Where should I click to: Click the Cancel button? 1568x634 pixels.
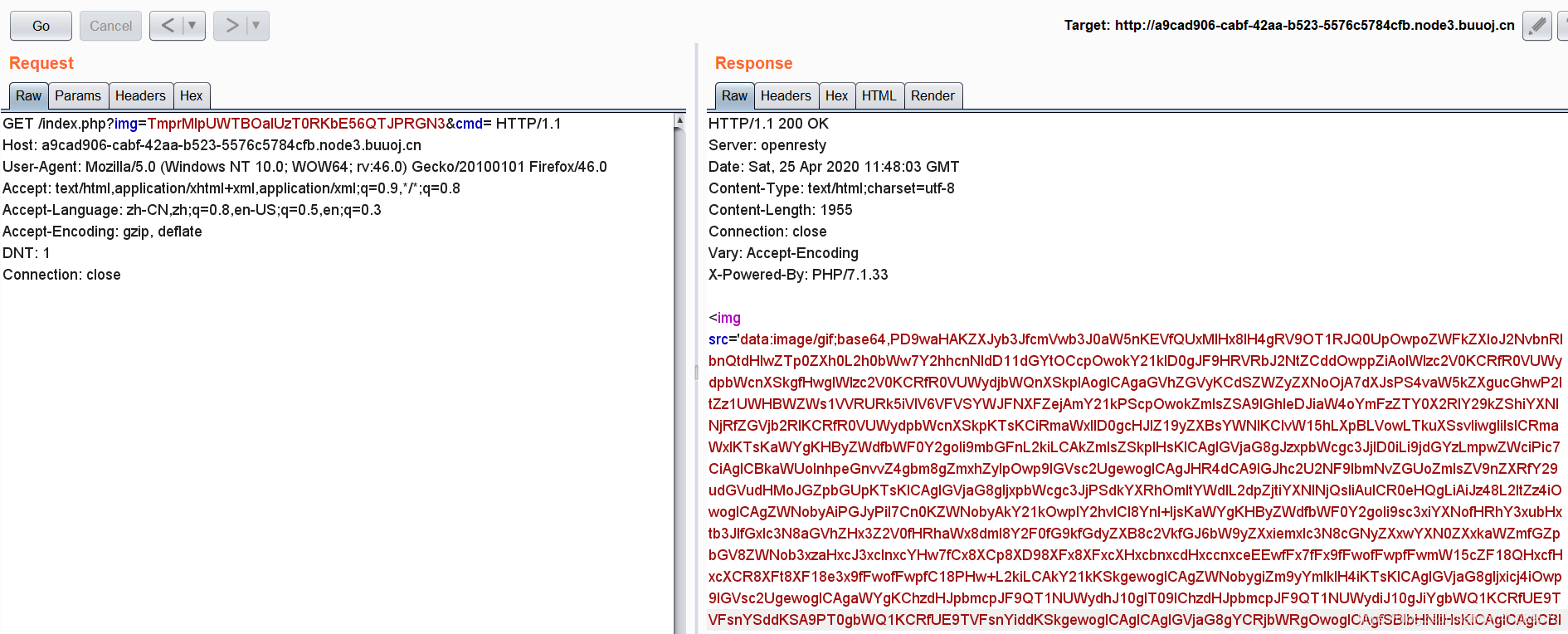[110, 26]
